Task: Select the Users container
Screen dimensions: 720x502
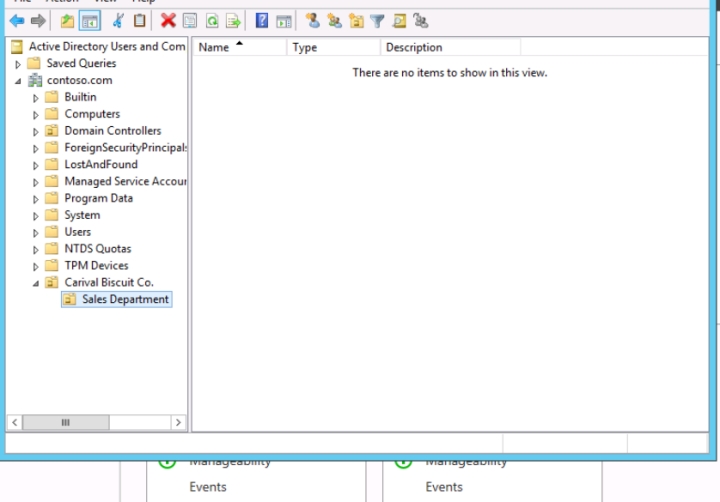Action: tap(78, 232)
